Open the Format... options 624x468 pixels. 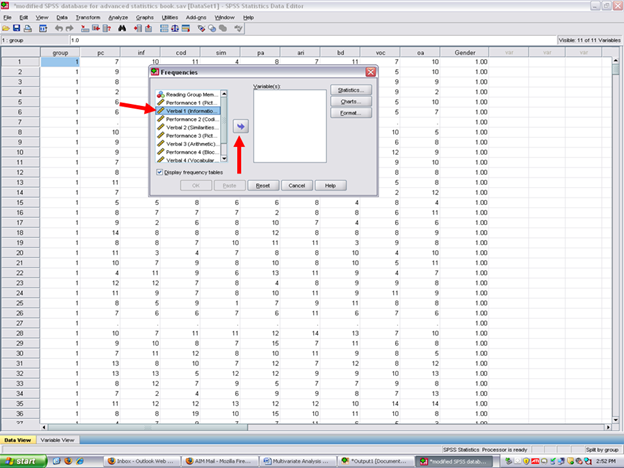[x=351, y=112]
